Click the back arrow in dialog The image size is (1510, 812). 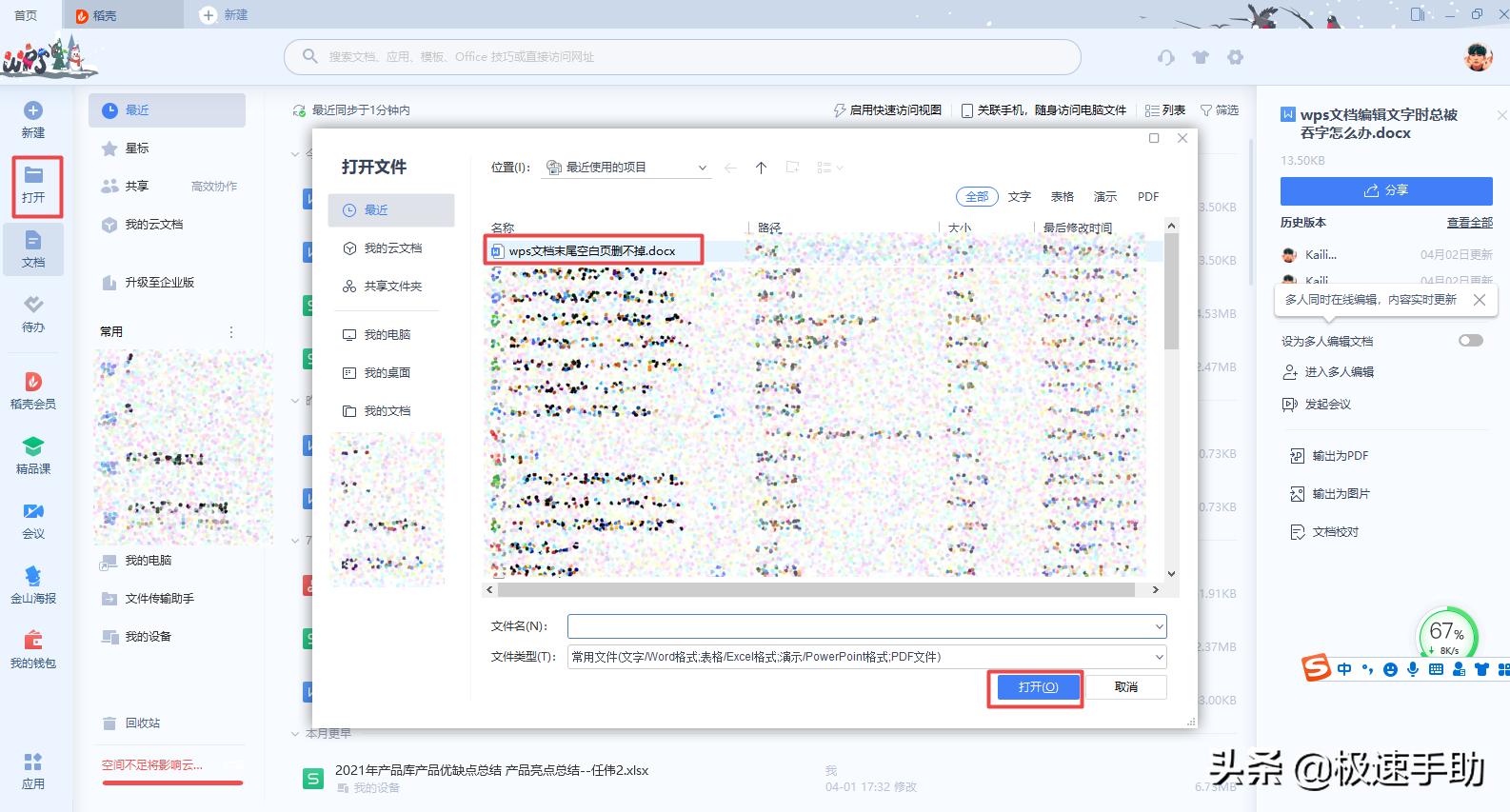click(x=730, y=168)
